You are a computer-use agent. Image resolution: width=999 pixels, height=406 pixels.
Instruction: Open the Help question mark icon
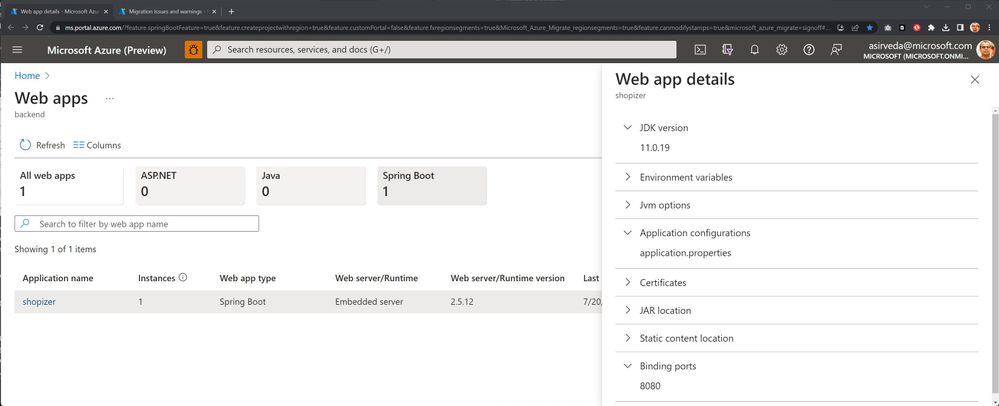click(809, 50)
